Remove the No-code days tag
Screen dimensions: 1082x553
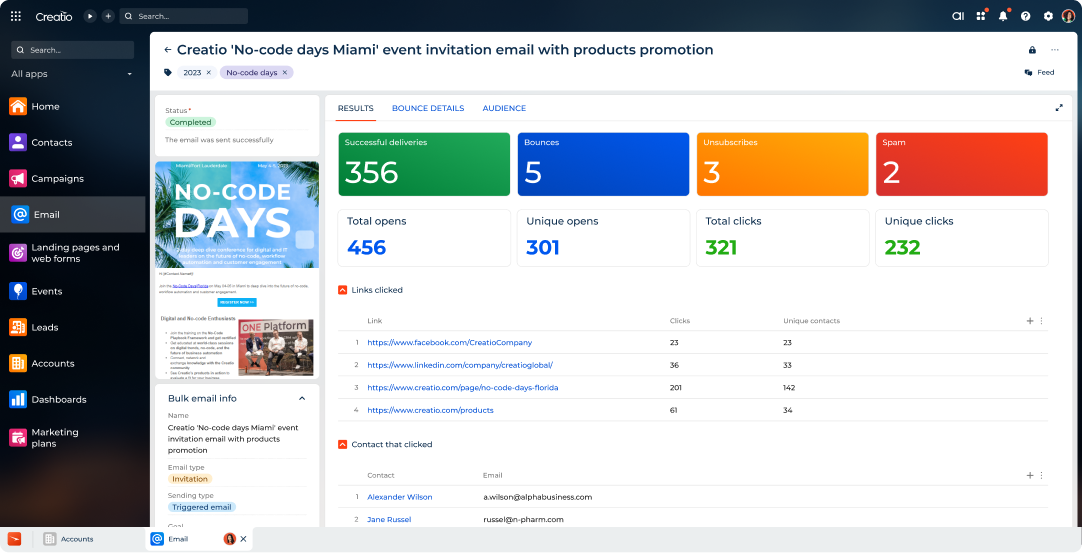pyautogui.click(x=285, y=73)
